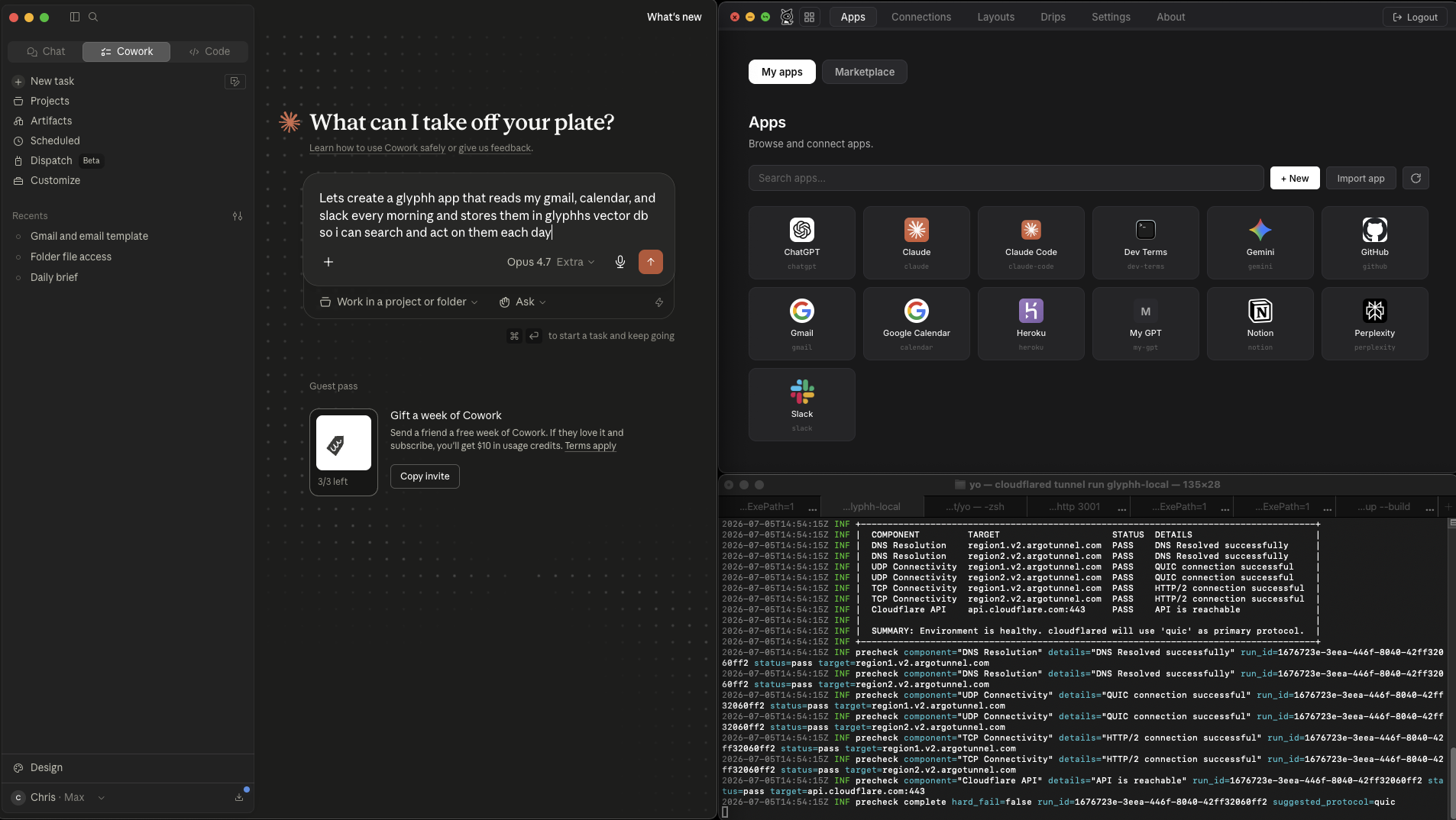Viewport: 1456px width, 820px height.
Task: Open the Daily brief recent task
Action: click(54, 277)
